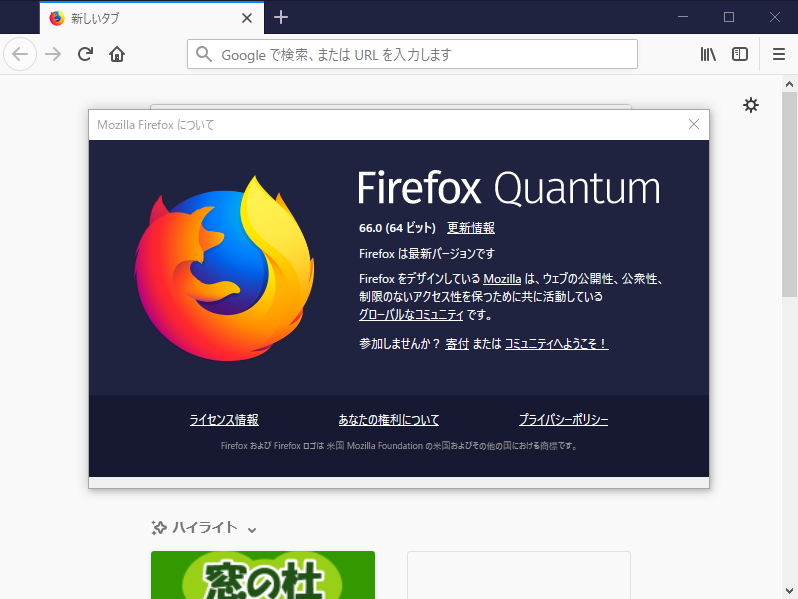Open the 寄付 donation link

click(x=457, y=344)
